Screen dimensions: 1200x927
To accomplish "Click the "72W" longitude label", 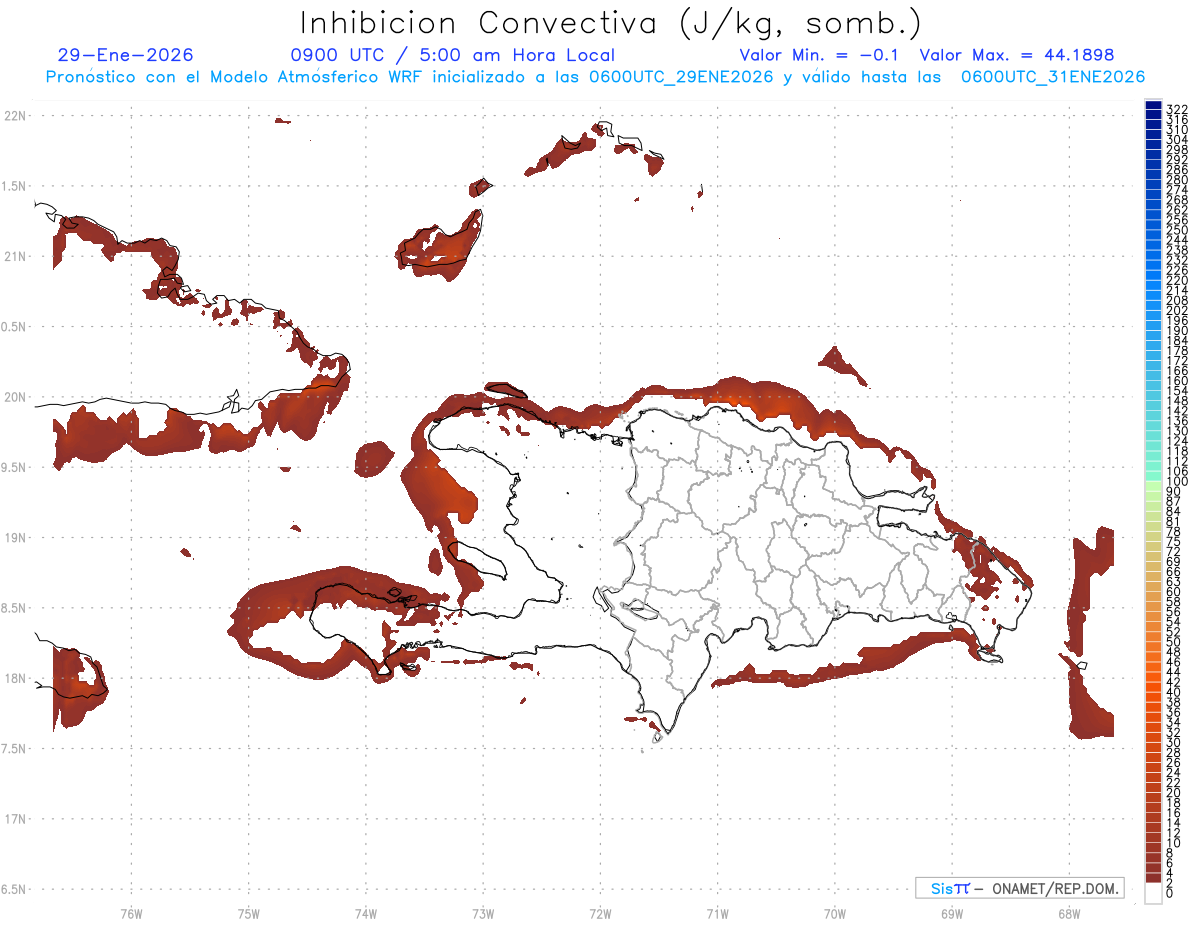I will pyautogui.click(x=600, y=913).
